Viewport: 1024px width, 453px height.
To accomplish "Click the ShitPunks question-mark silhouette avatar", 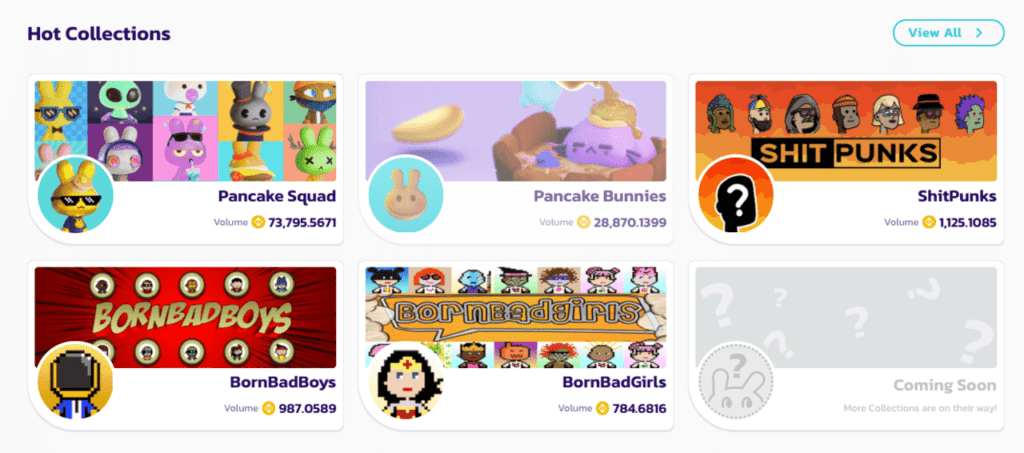I will coord(736,195).
